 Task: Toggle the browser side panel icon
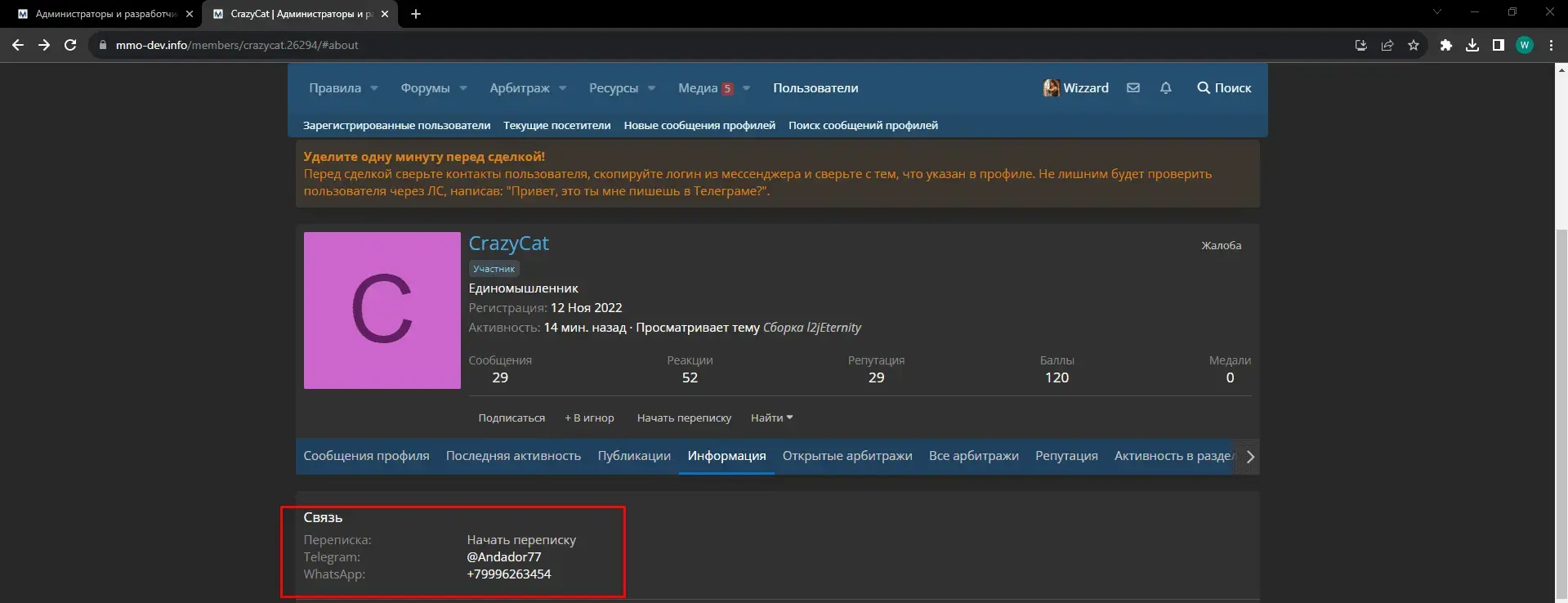pos(1499,45)
